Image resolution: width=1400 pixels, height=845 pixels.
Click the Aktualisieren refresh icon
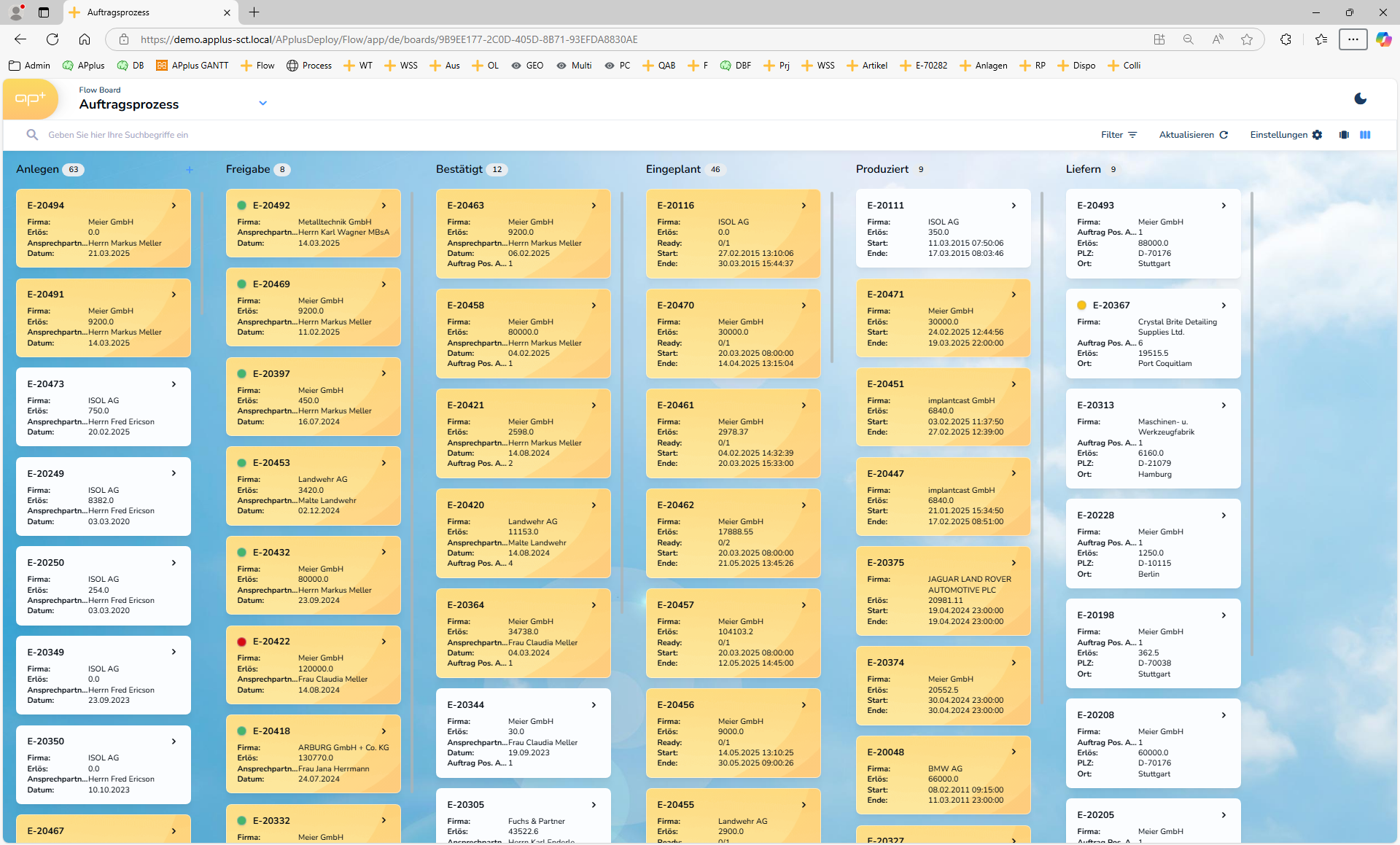[1224, 135]
